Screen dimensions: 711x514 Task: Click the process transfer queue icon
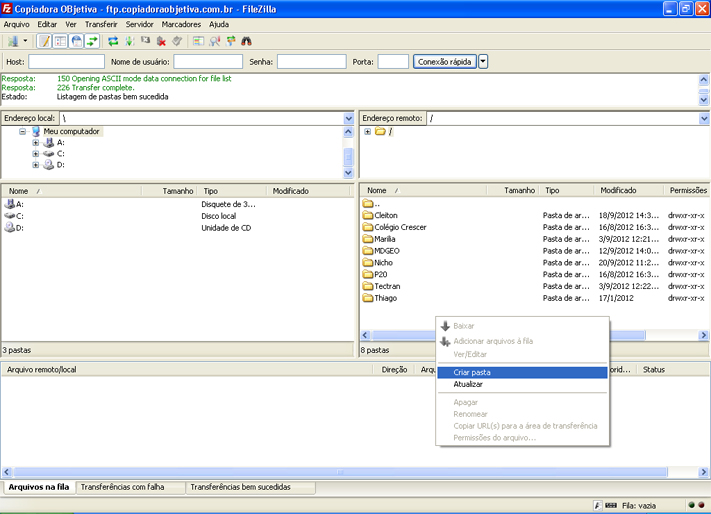pos(129,41)
